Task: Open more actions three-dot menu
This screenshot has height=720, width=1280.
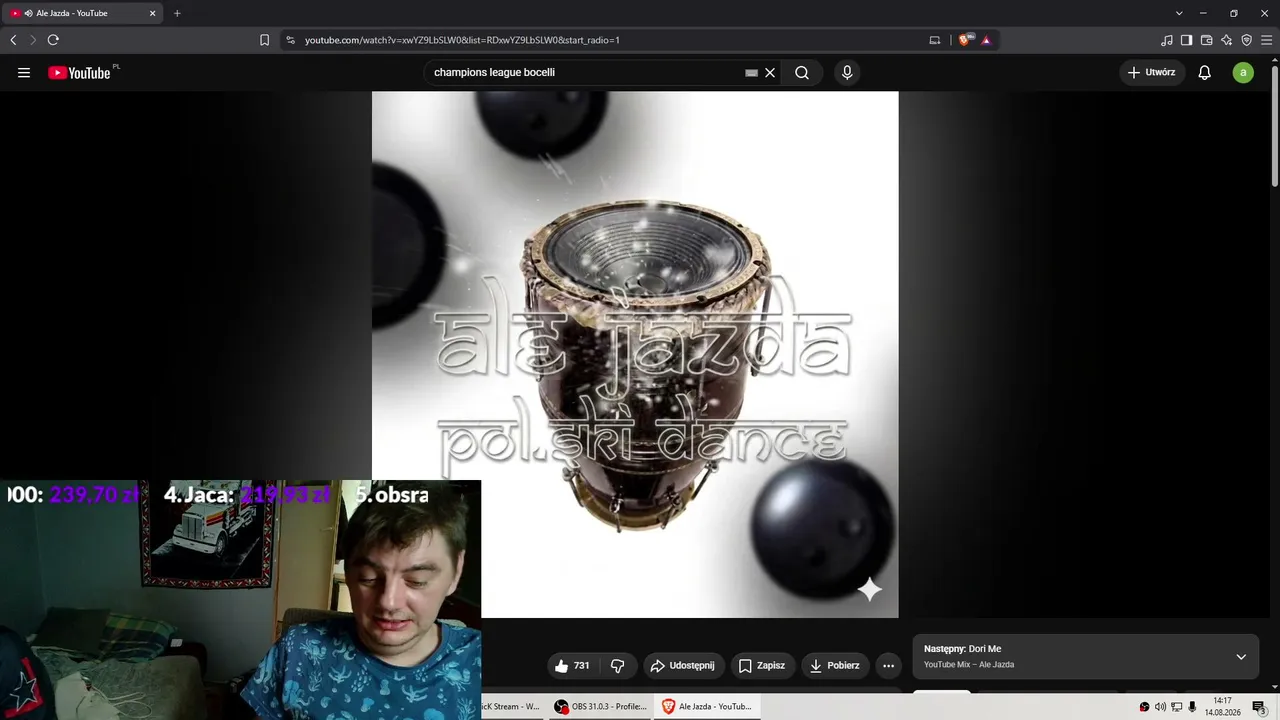Action: [x=888, y=665]
